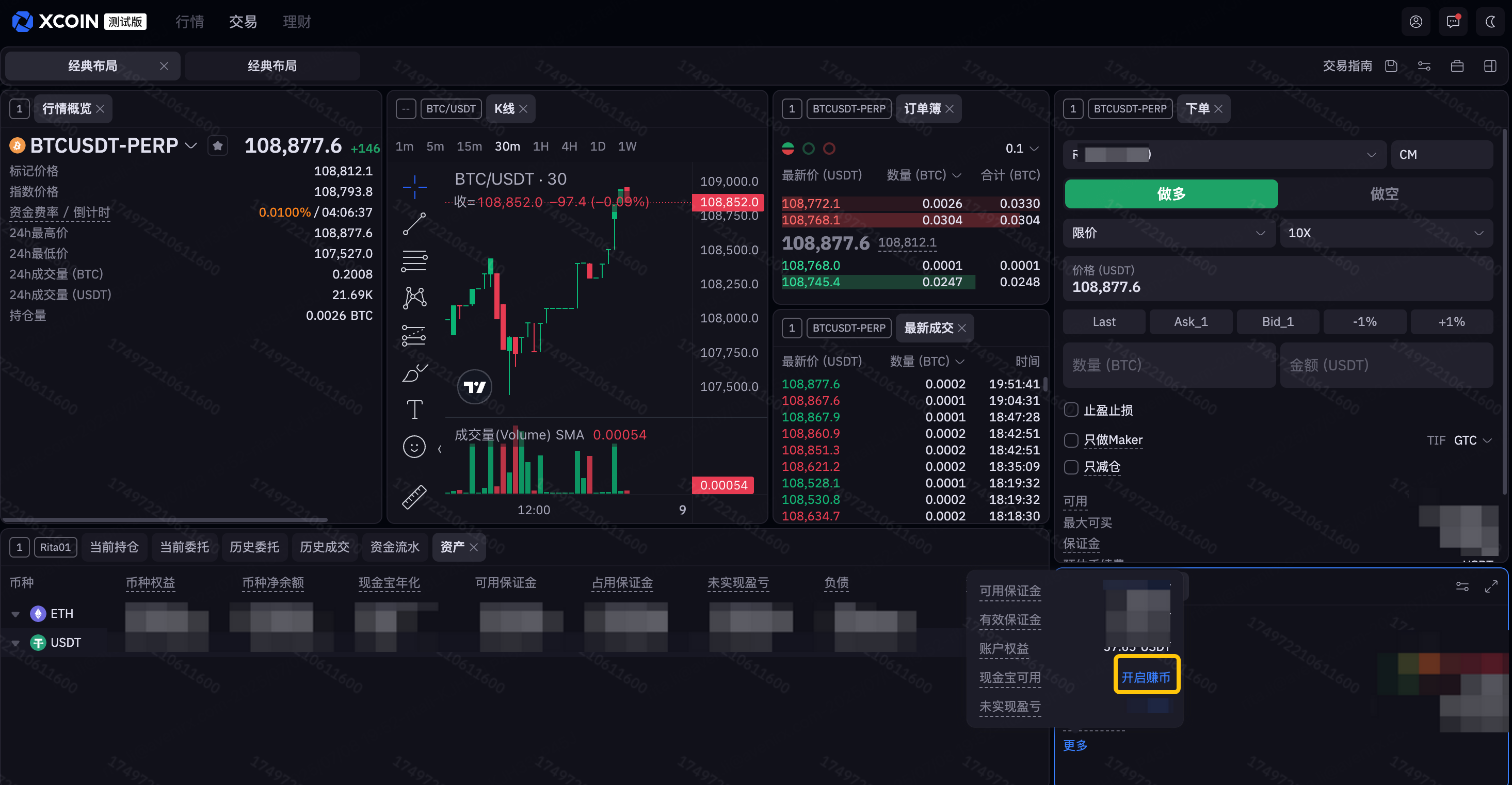
Task: Enable the 只减仓 checkbox
Action: (1071, 467)
